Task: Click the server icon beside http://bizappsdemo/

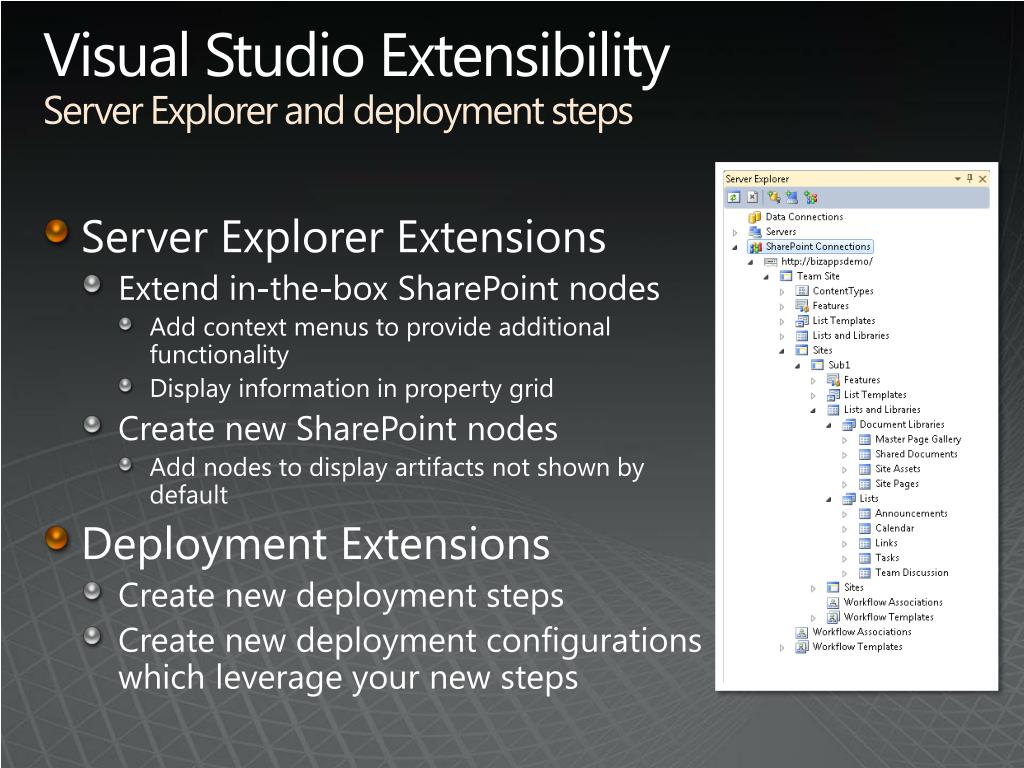Action: pos(771,262)
